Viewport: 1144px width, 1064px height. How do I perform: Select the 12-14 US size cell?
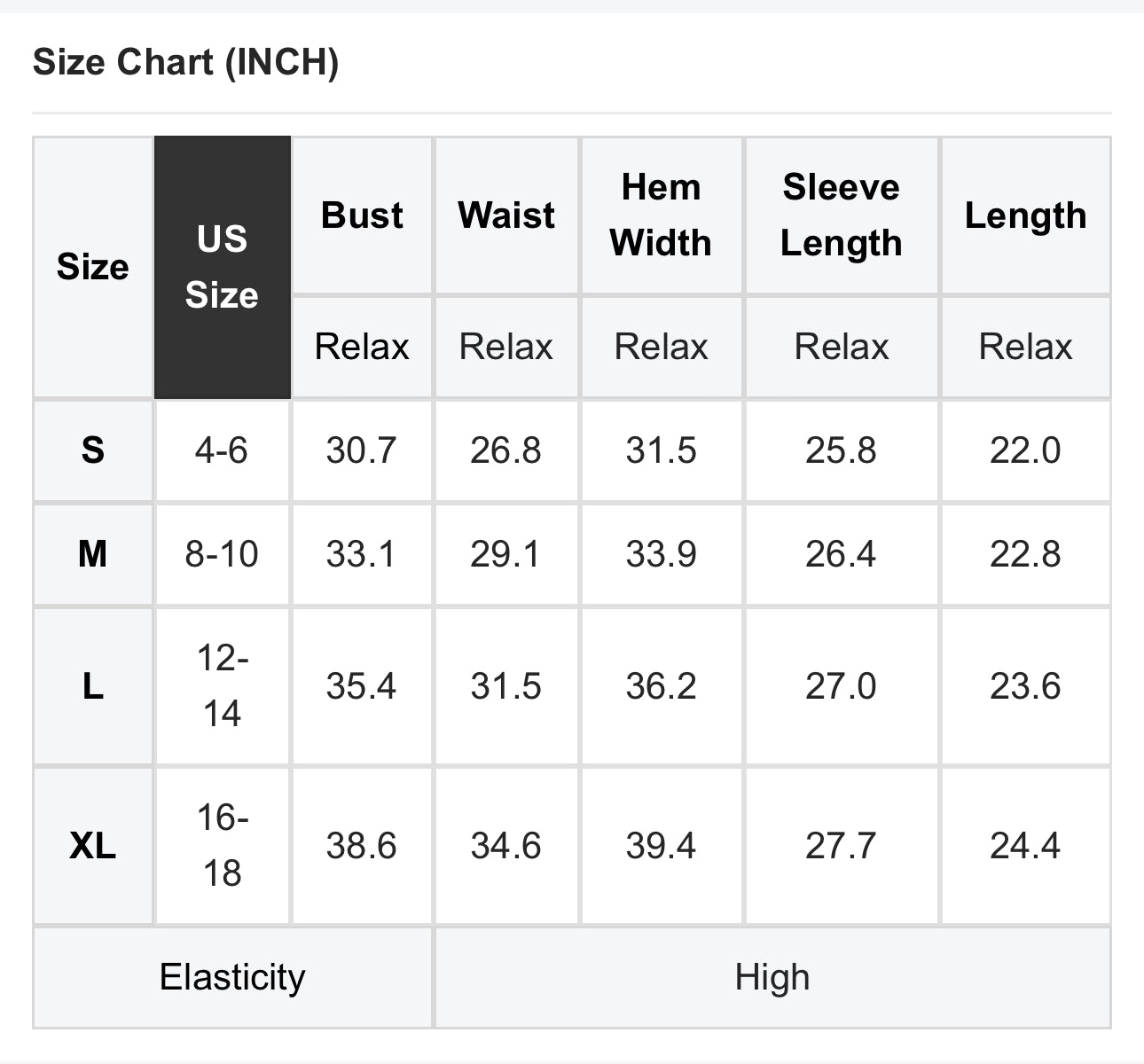tap(222, 686)
